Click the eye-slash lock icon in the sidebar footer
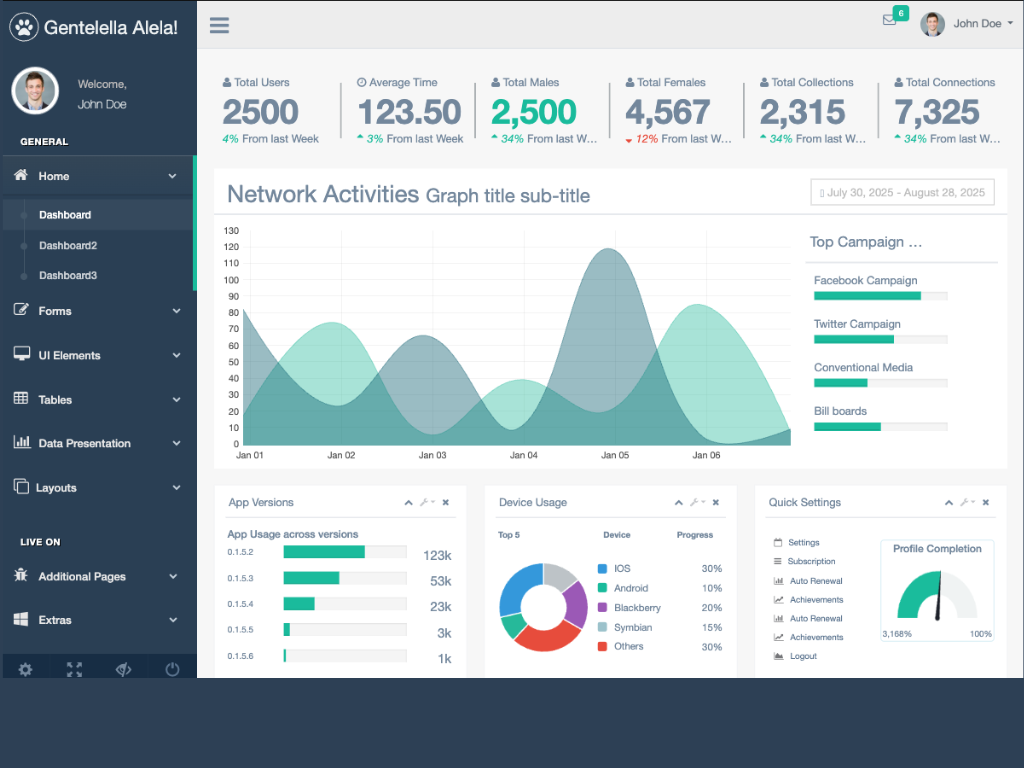The image size is (1024, 768). pyautogui.click(x=123, y=669)
